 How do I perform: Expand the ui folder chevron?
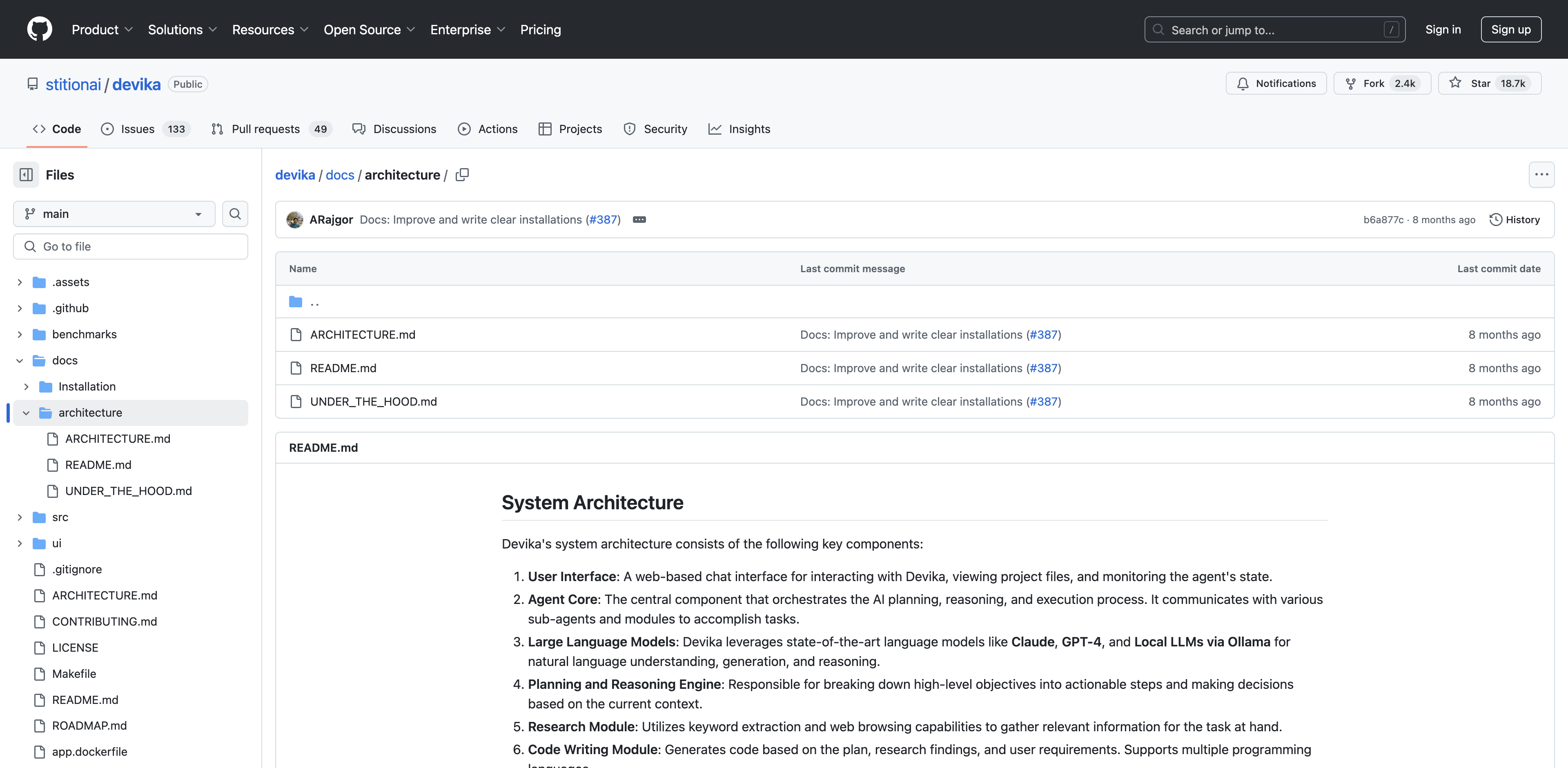(20, 544)
